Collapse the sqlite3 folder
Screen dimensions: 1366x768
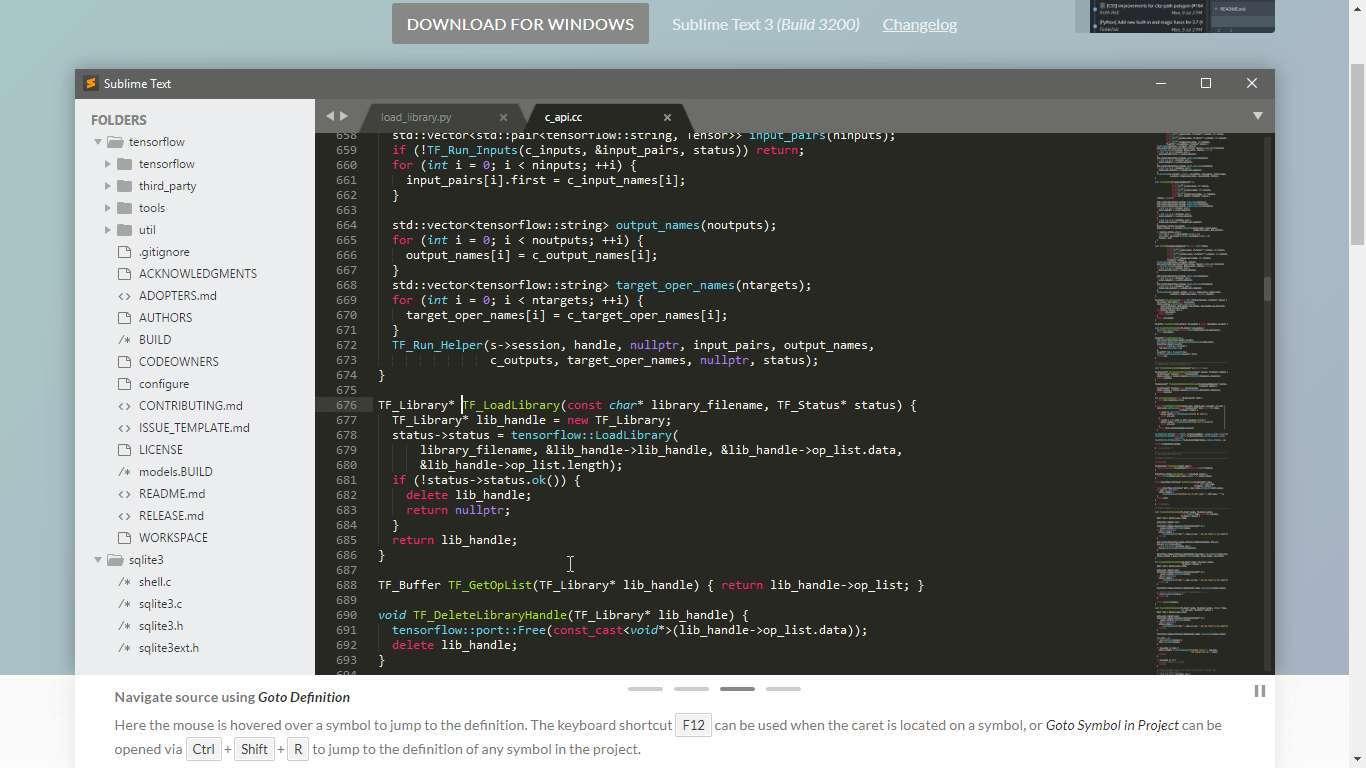pyautogui.click(x=98, y=560)
